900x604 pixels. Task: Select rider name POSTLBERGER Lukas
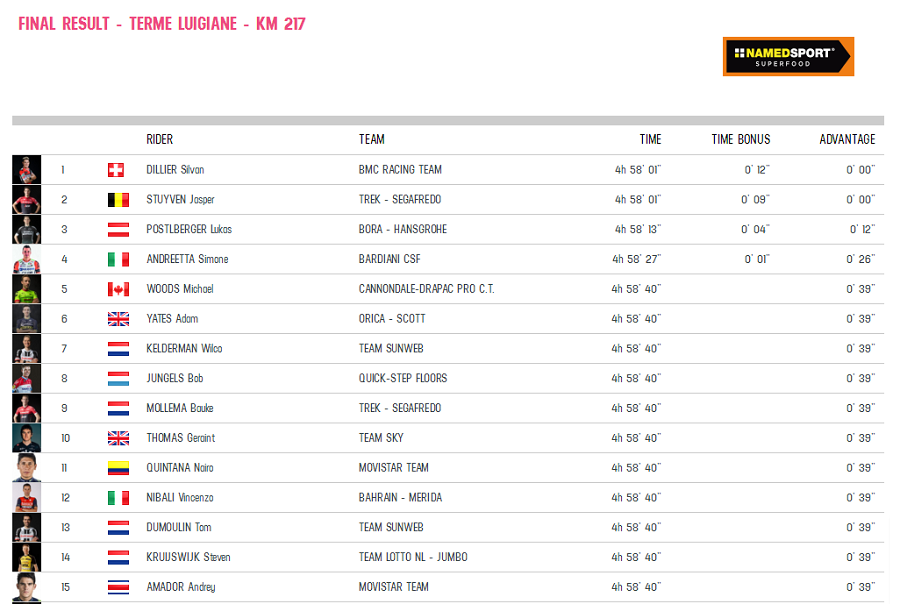(x=189, y=230)
